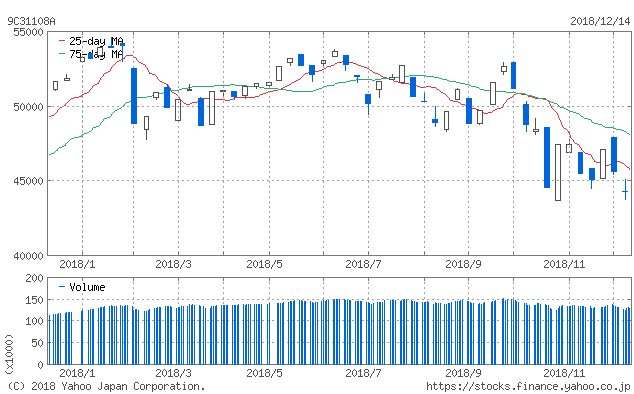Click the red line sample beside 25-day MA

[62, 41]
